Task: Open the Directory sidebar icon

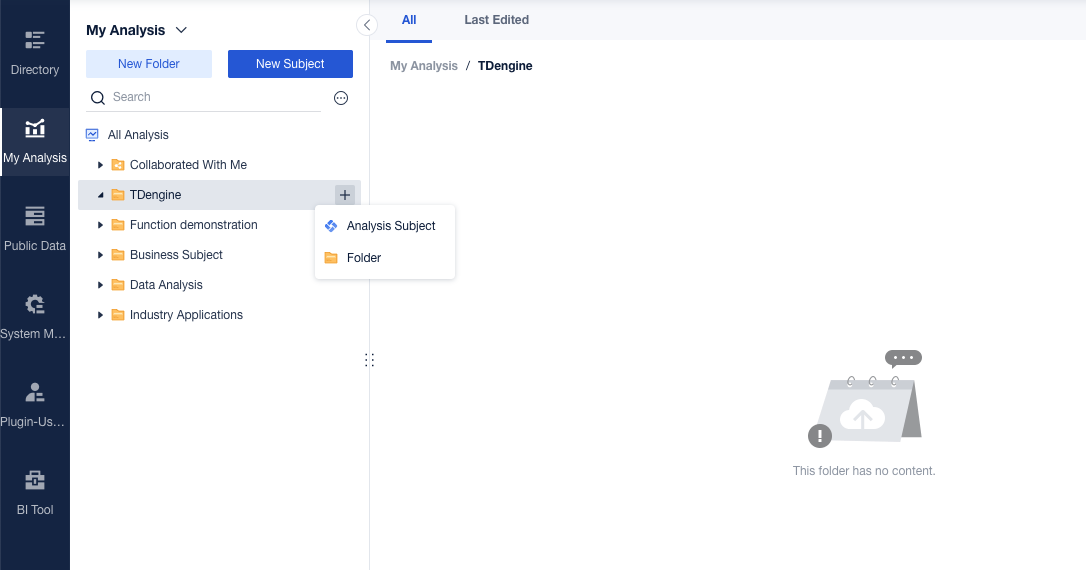Action: coord(35,40)
